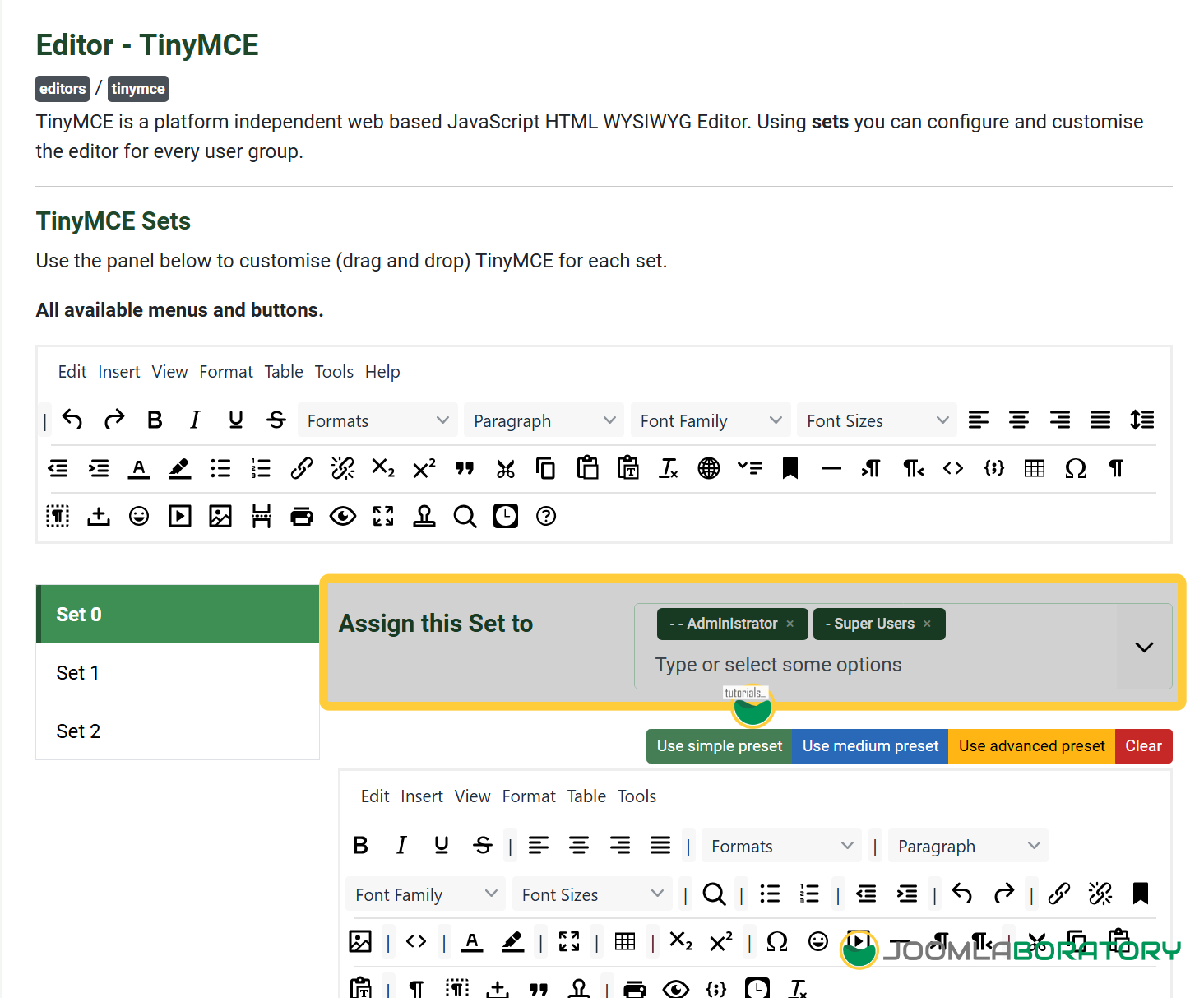Click Insert date/time clock in available panel

tap(506, 517)
